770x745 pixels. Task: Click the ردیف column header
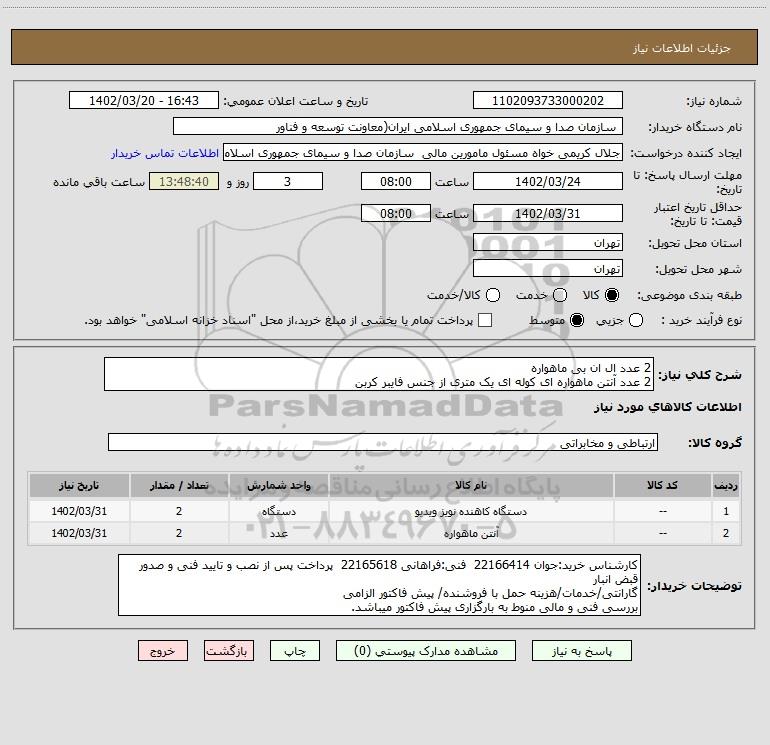coord(726,485)
